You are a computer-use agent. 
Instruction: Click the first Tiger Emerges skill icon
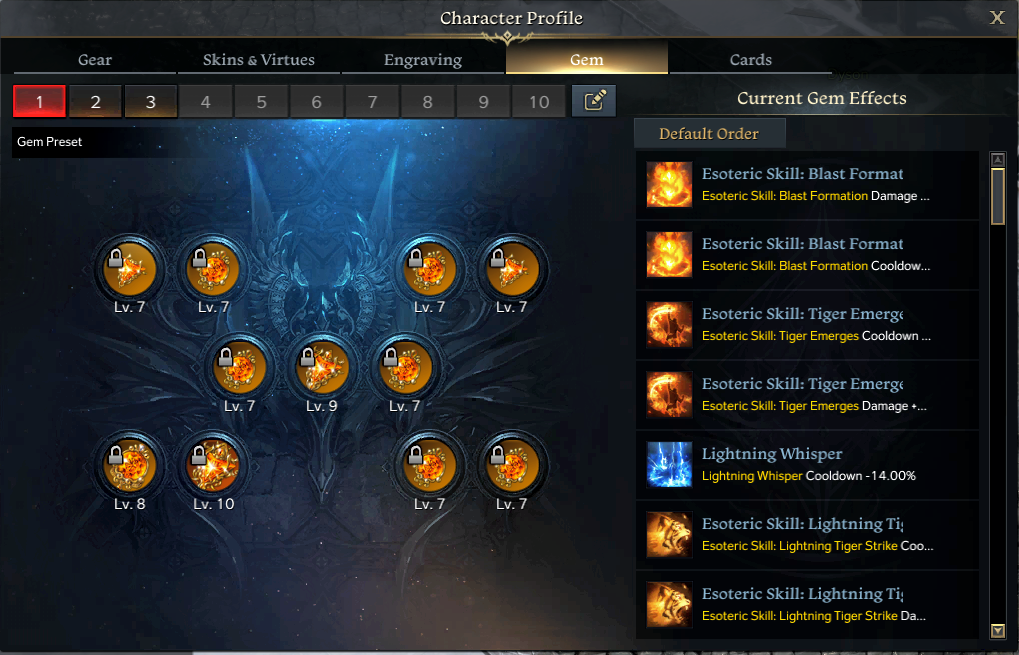pos(669,324)
